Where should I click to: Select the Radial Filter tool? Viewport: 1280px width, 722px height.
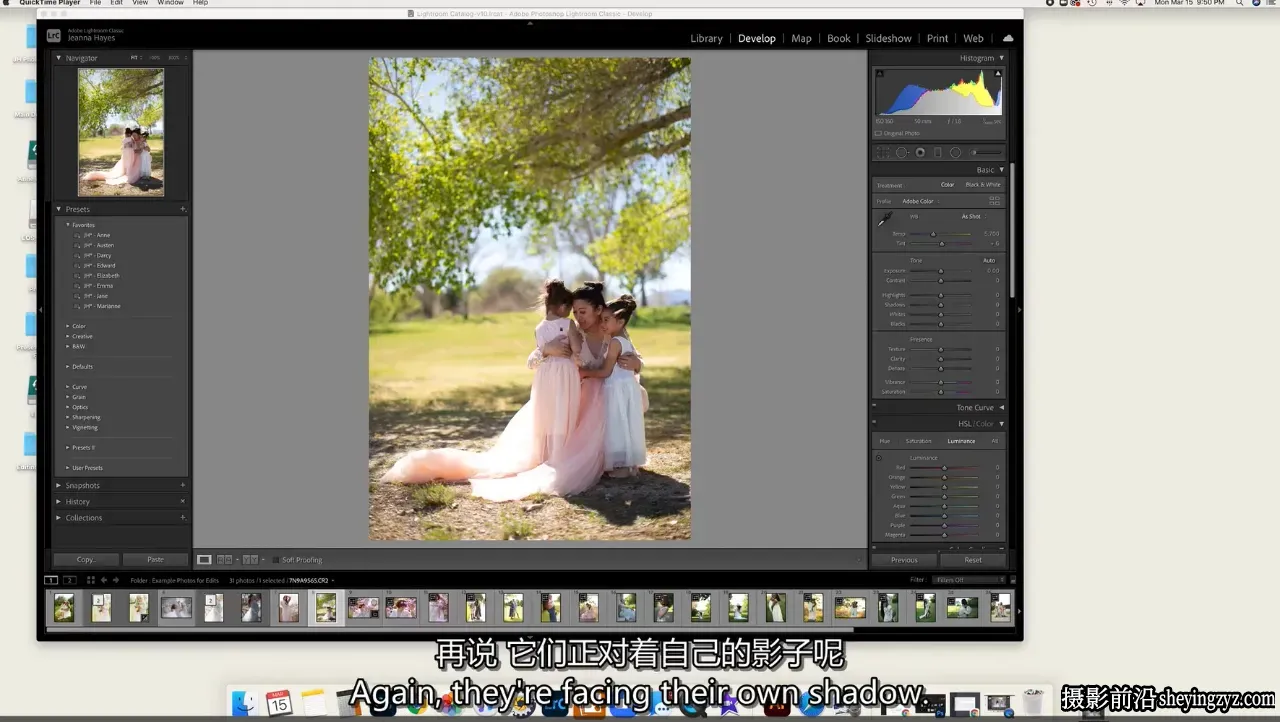tap(955, 153)
